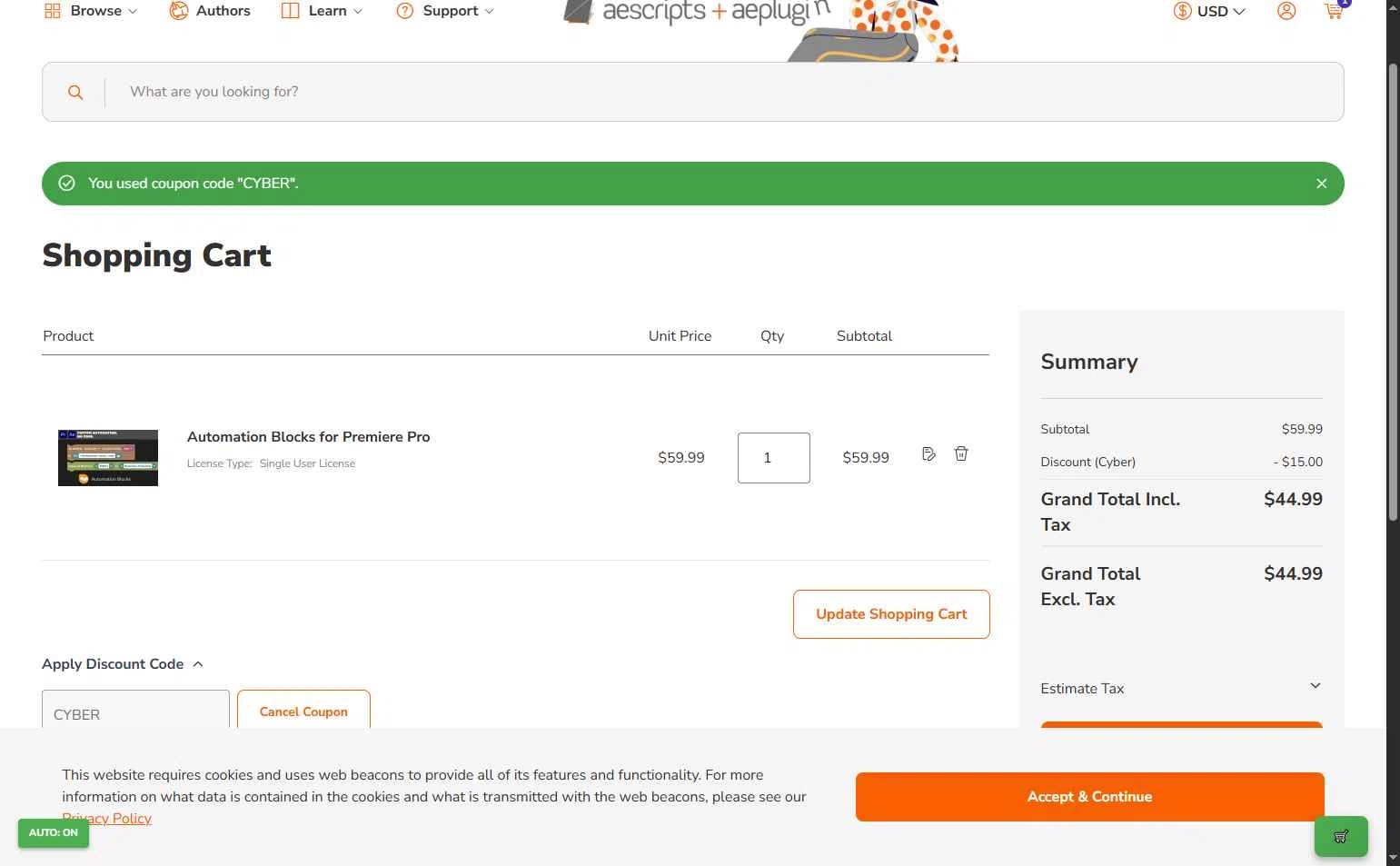
Task: Click Update Shopping Cart button
Action: tap(891, 614)
